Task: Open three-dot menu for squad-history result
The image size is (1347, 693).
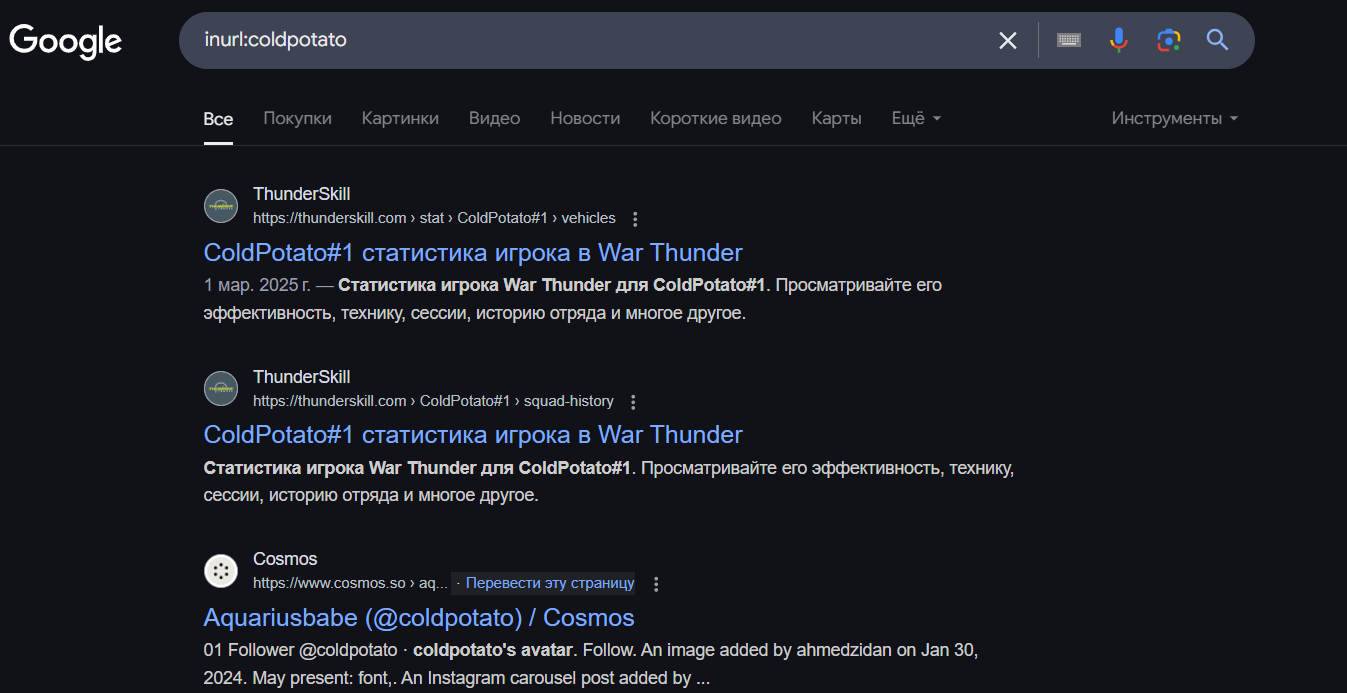Action: (633, 402)
